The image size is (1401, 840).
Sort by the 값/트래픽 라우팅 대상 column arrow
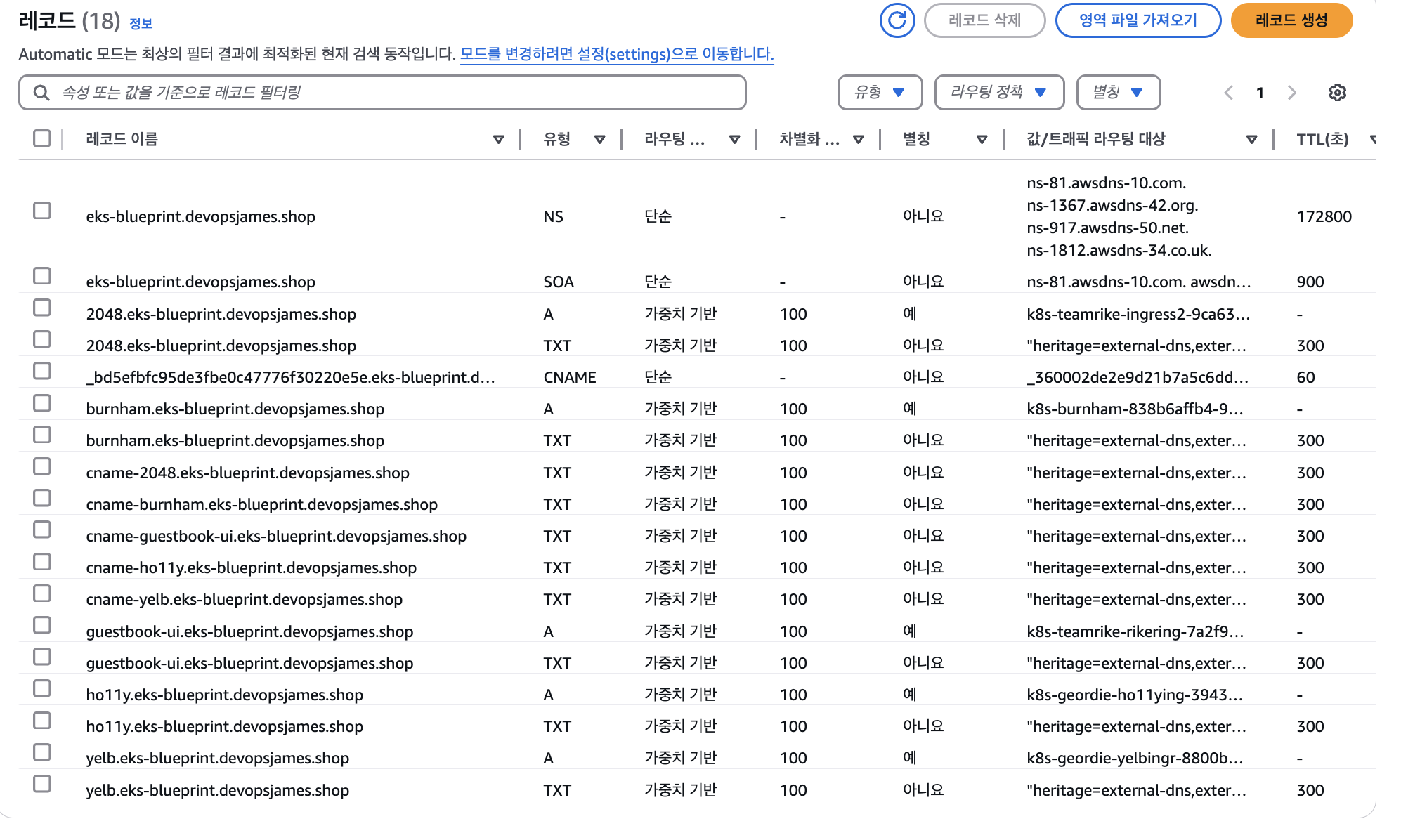[1251, 140]
